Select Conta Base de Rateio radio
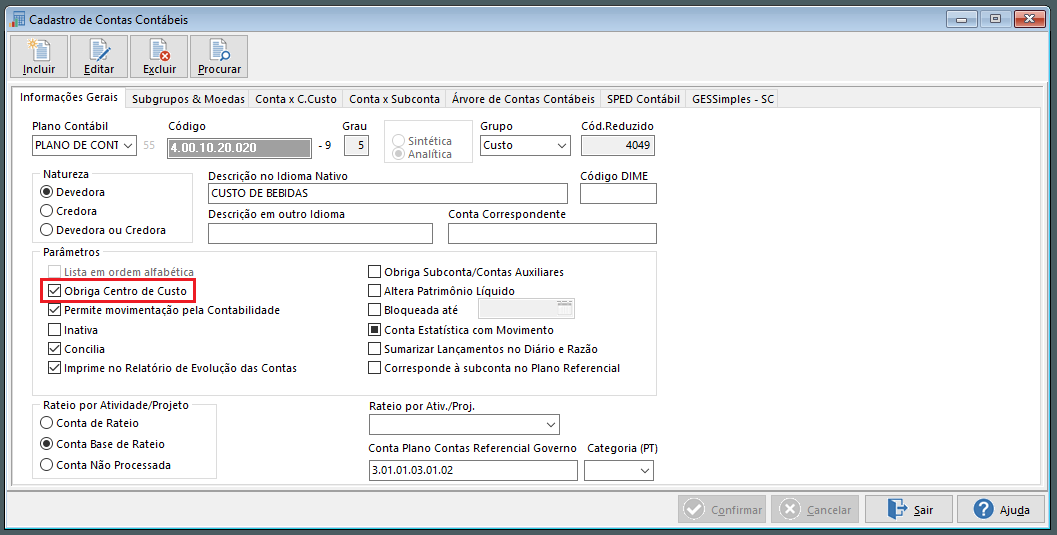Image resolution: width=1057 pixels, height=535 pixels. [x=47, y=444]
